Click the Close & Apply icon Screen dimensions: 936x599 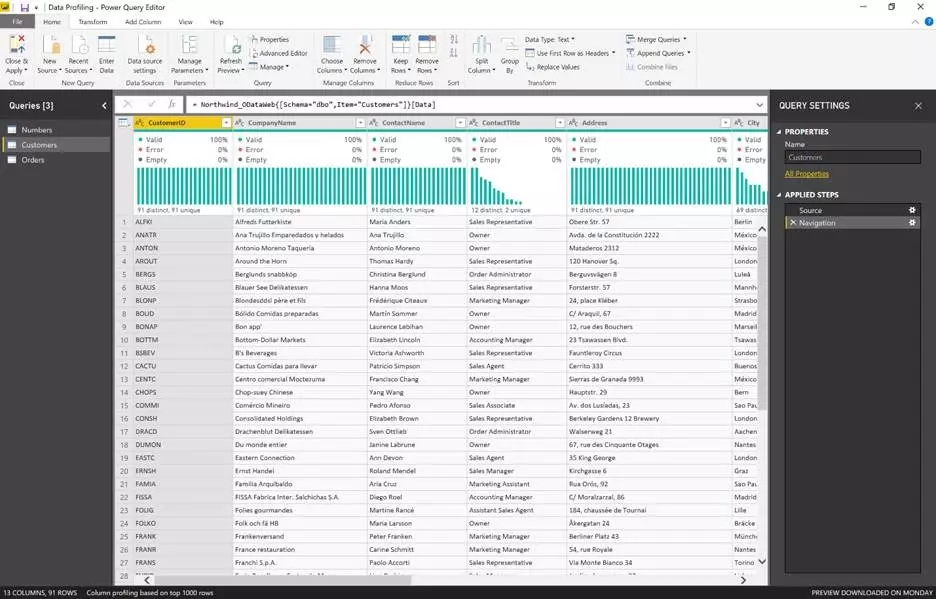pos(17,45)
